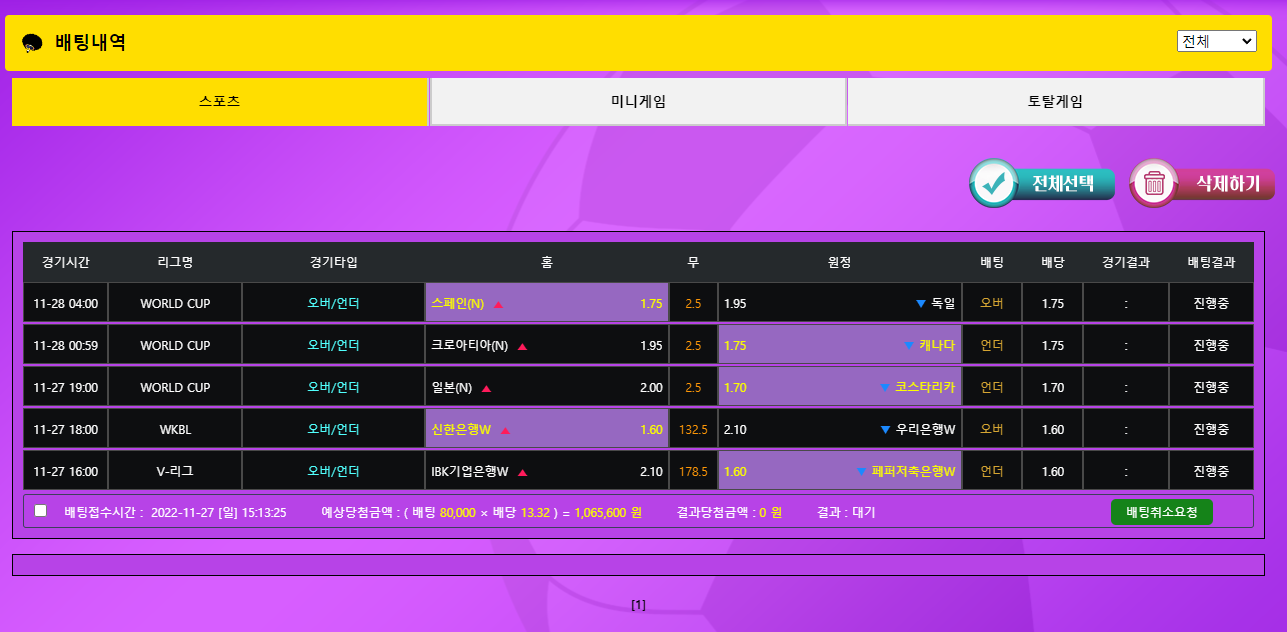Click the 일본(N) home odds cell

546,388
